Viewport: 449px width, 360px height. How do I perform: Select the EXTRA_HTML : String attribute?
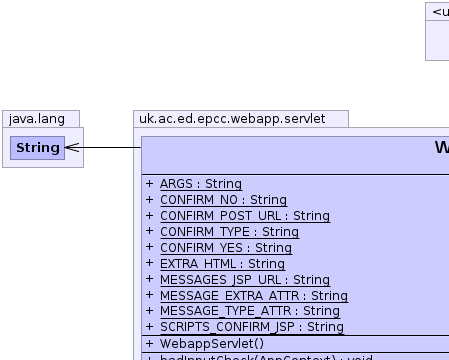[222, 264]
